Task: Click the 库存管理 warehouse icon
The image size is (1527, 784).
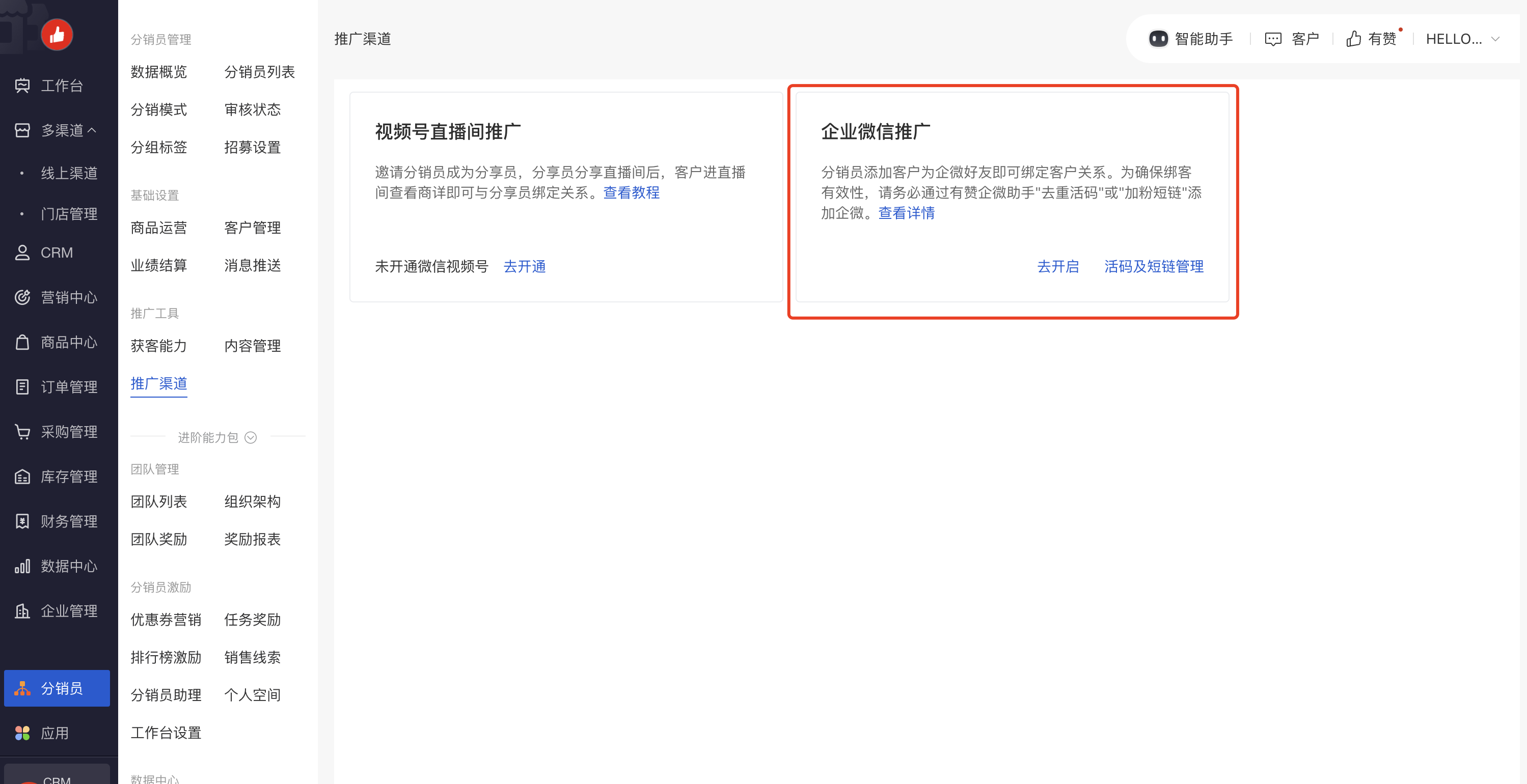Action: (x=22, y=477)
